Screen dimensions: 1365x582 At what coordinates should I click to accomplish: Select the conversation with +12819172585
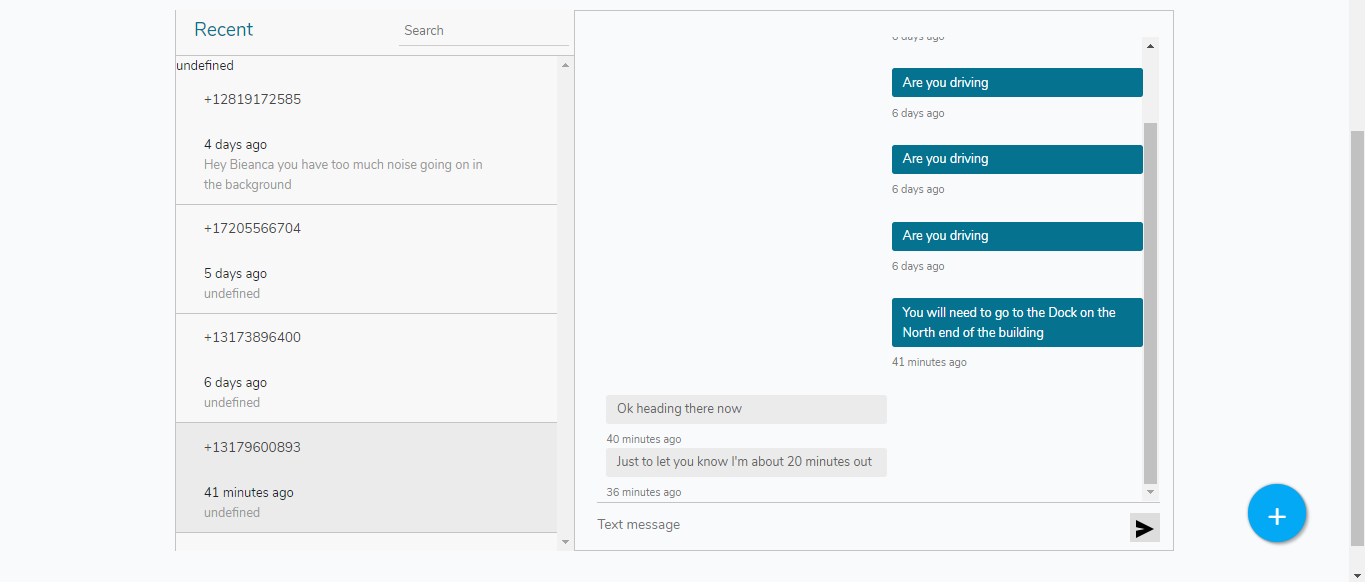point(366,140)
